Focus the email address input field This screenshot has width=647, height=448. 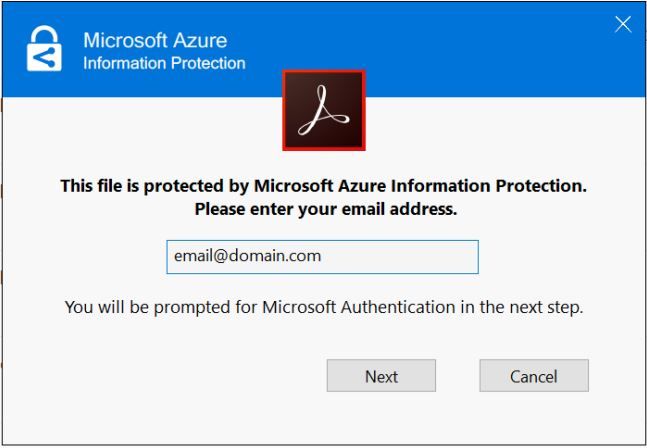click(400, 256)
